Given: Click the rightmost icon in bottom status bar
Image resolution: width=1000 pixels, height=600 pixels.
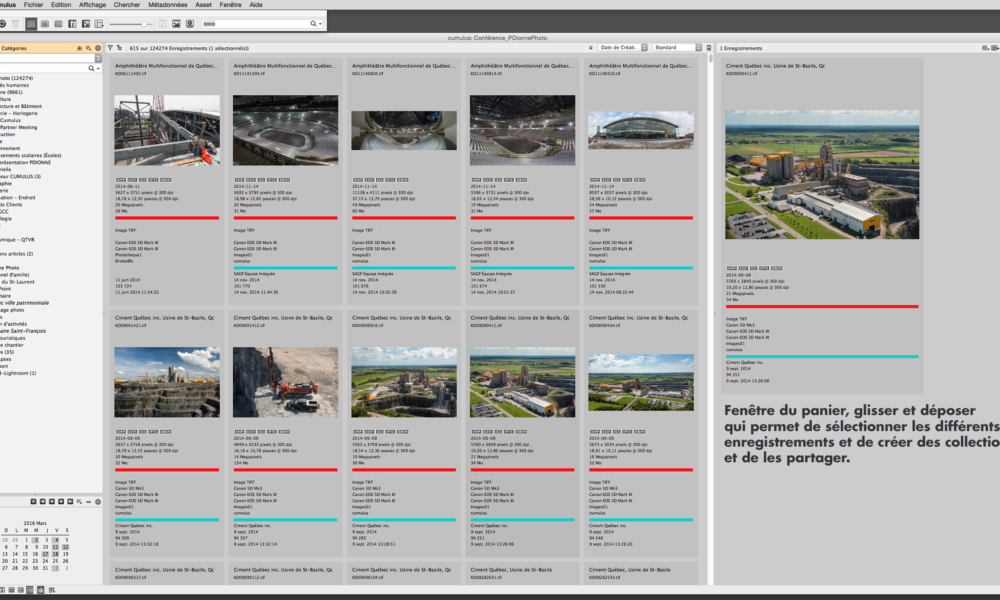Looking at the screenshot, I should 52,590.
